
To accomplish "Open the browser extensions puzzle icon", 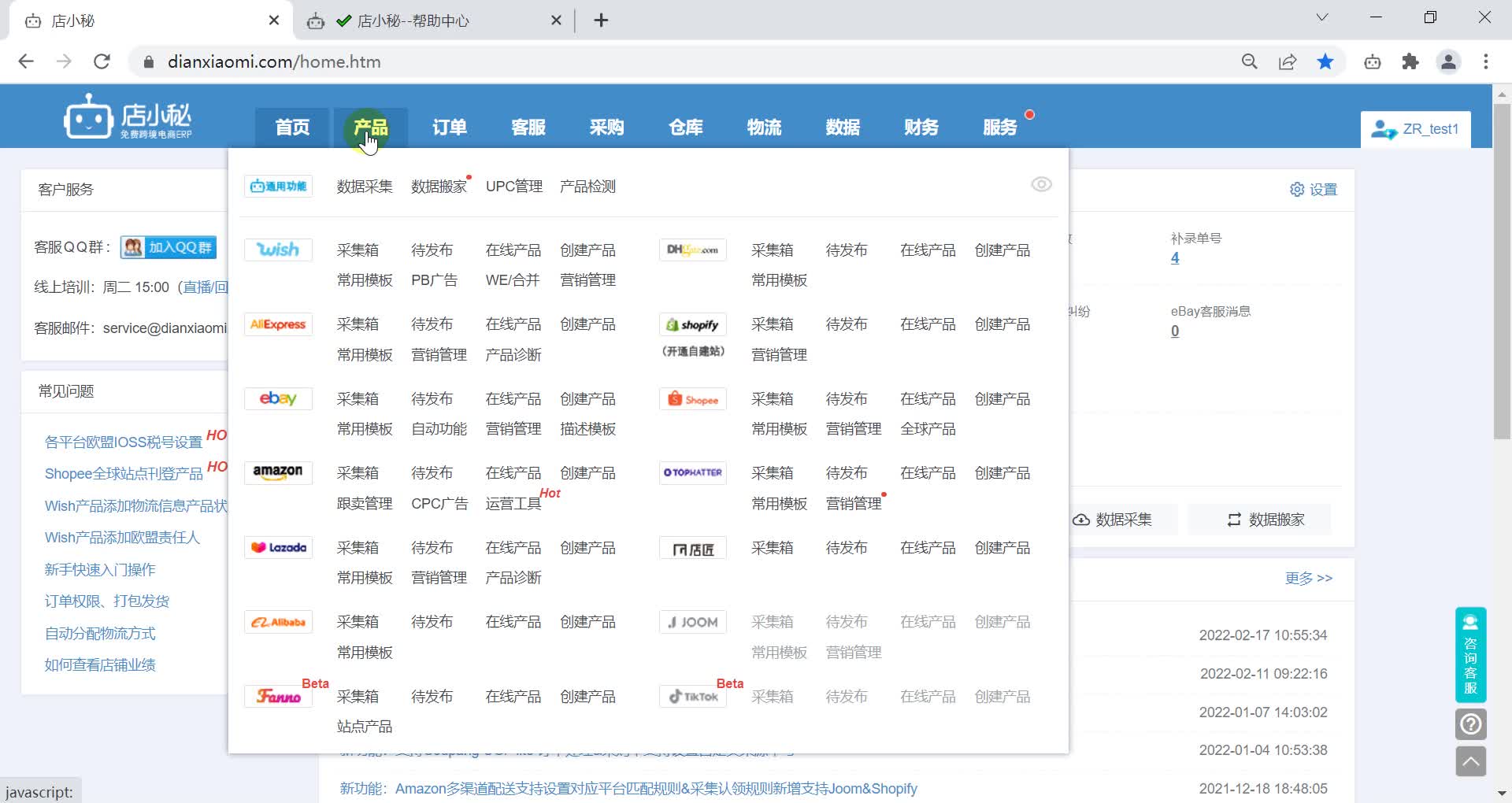I will point(1410,61).
